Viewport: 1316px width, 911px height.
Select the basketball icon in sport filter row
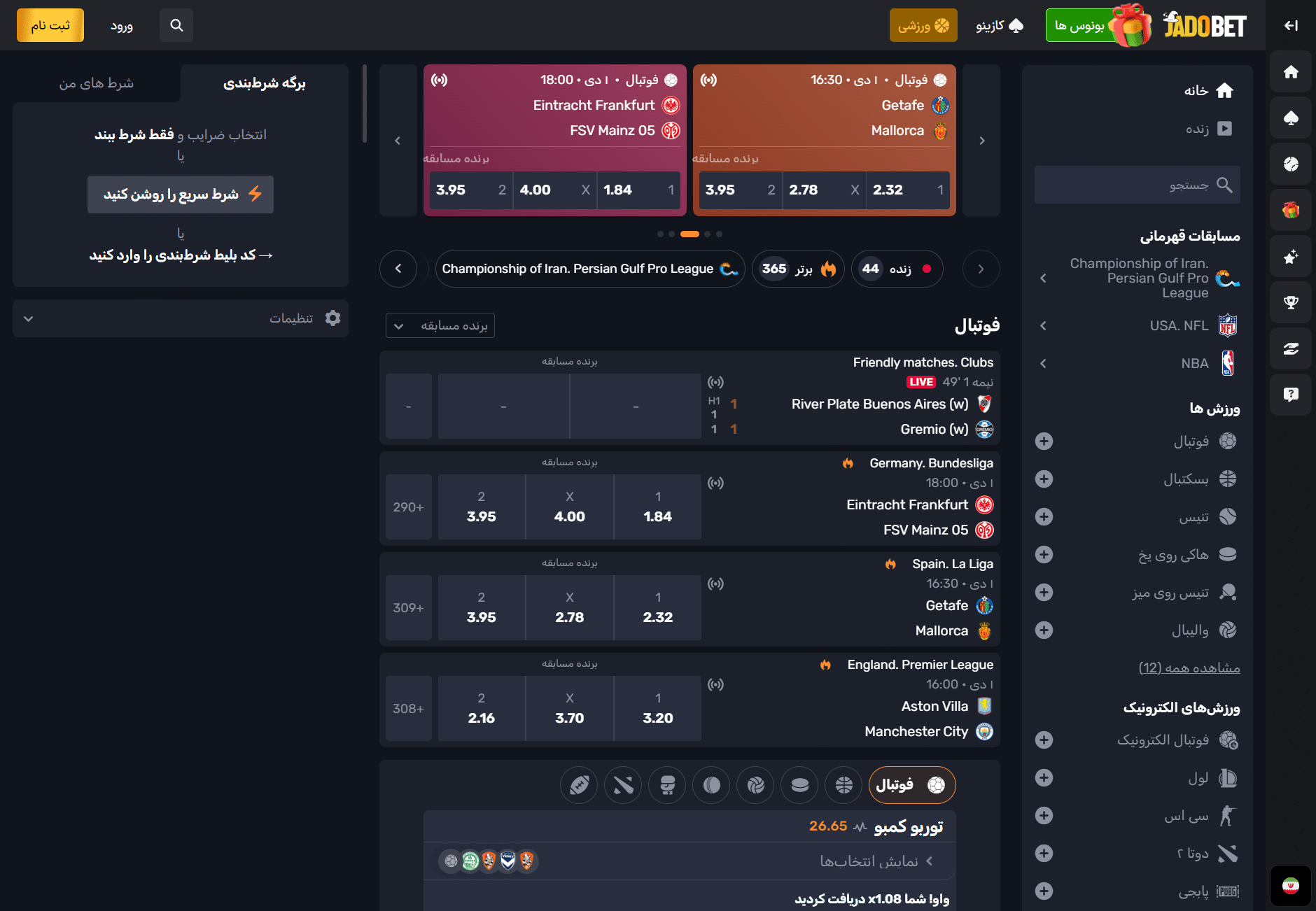coord(843,785)
